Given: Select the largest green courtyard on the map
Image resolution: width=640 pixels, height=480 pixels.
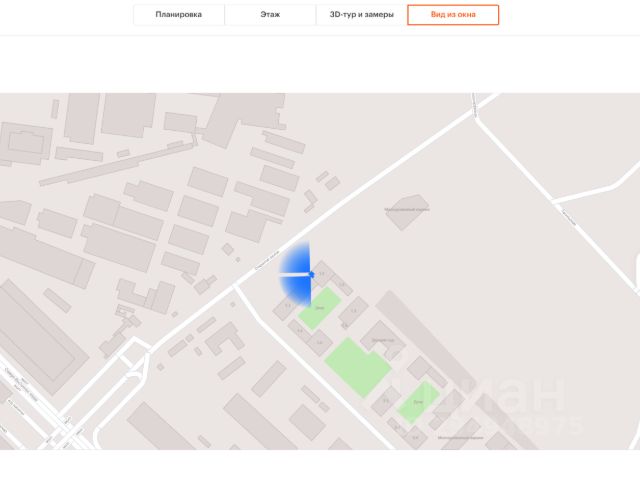Looking at the screenshot, I should click(x=357, y=366).
